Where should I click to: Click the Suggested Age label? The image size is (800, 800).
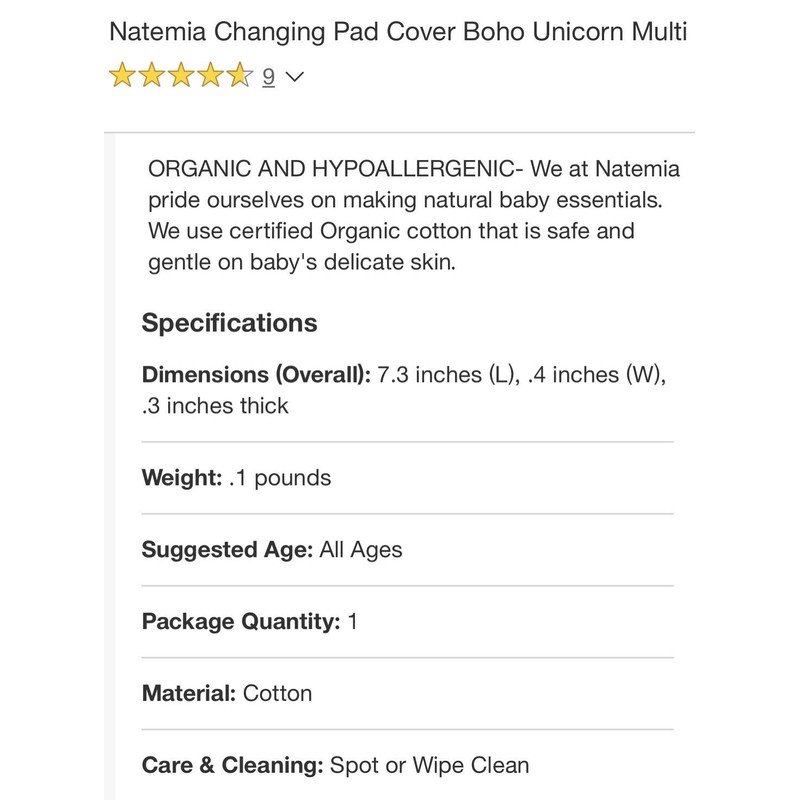[x=227, y=549]
